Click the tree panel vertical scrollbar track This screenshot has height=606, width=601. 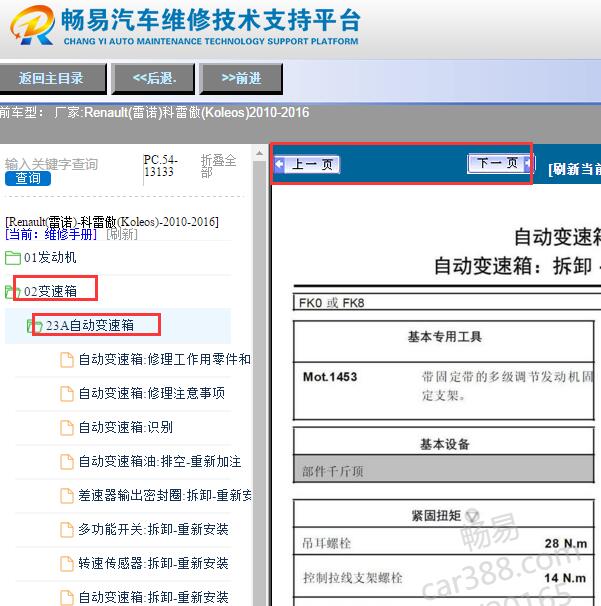259,383
